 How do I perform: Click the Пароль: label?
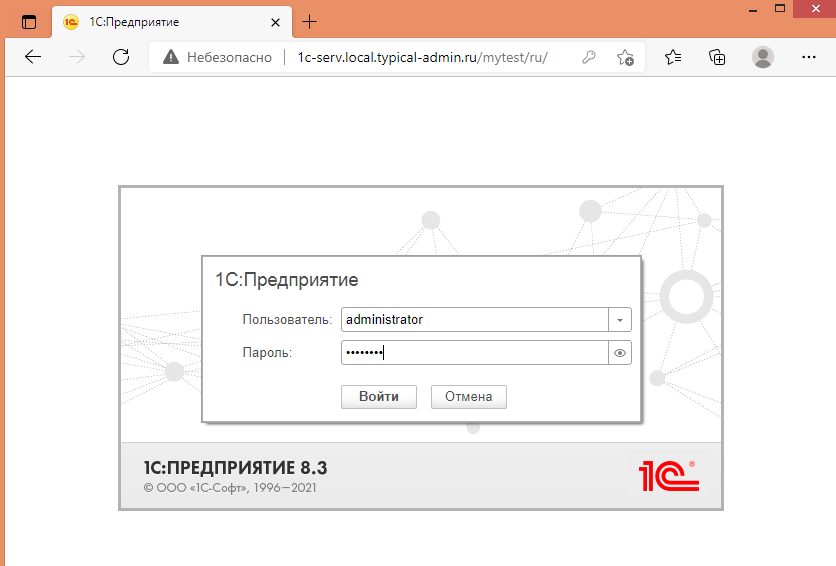point(267,353)
